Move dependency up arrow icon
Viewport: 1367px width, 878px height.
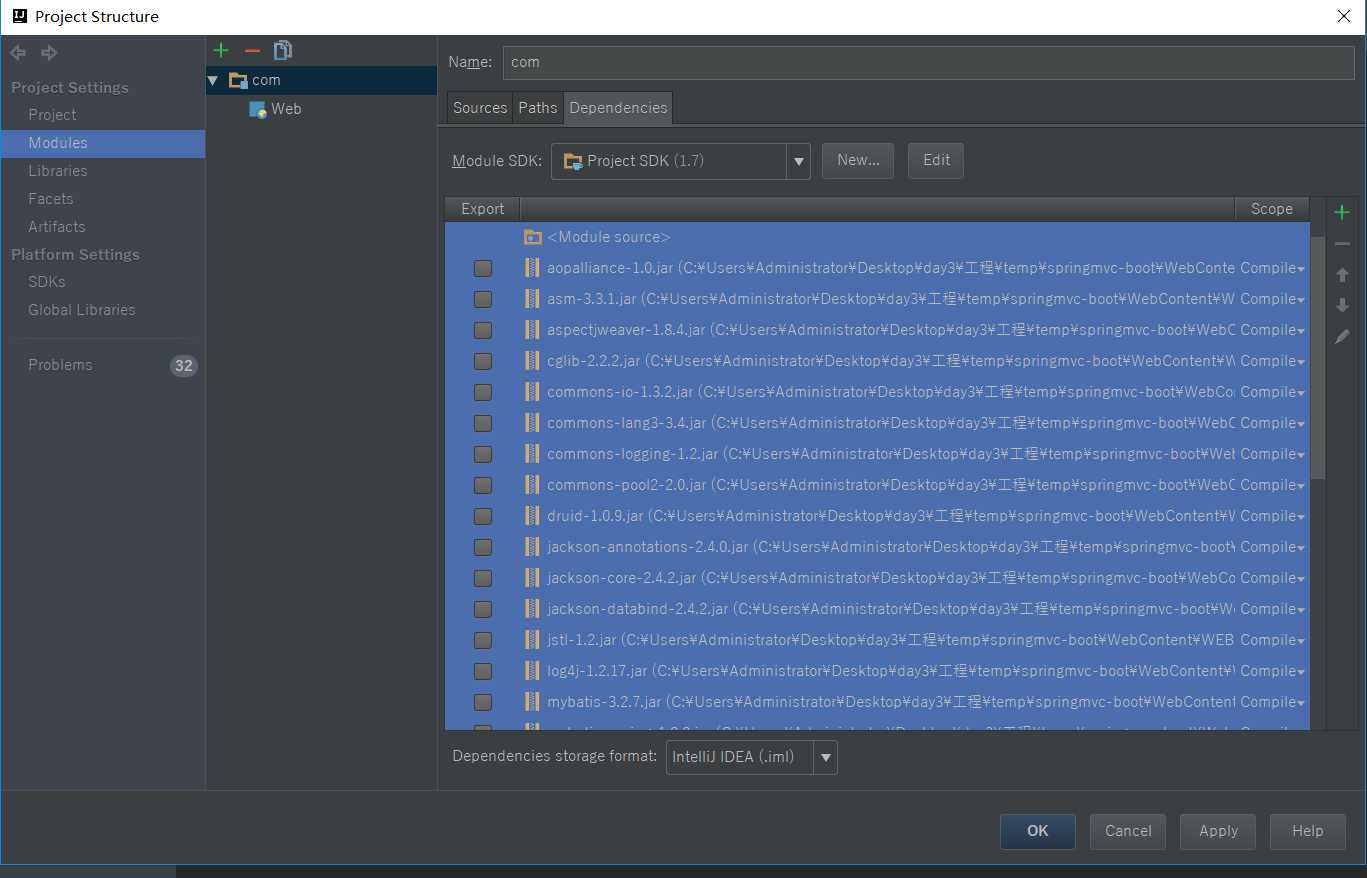coord(1342,275)
